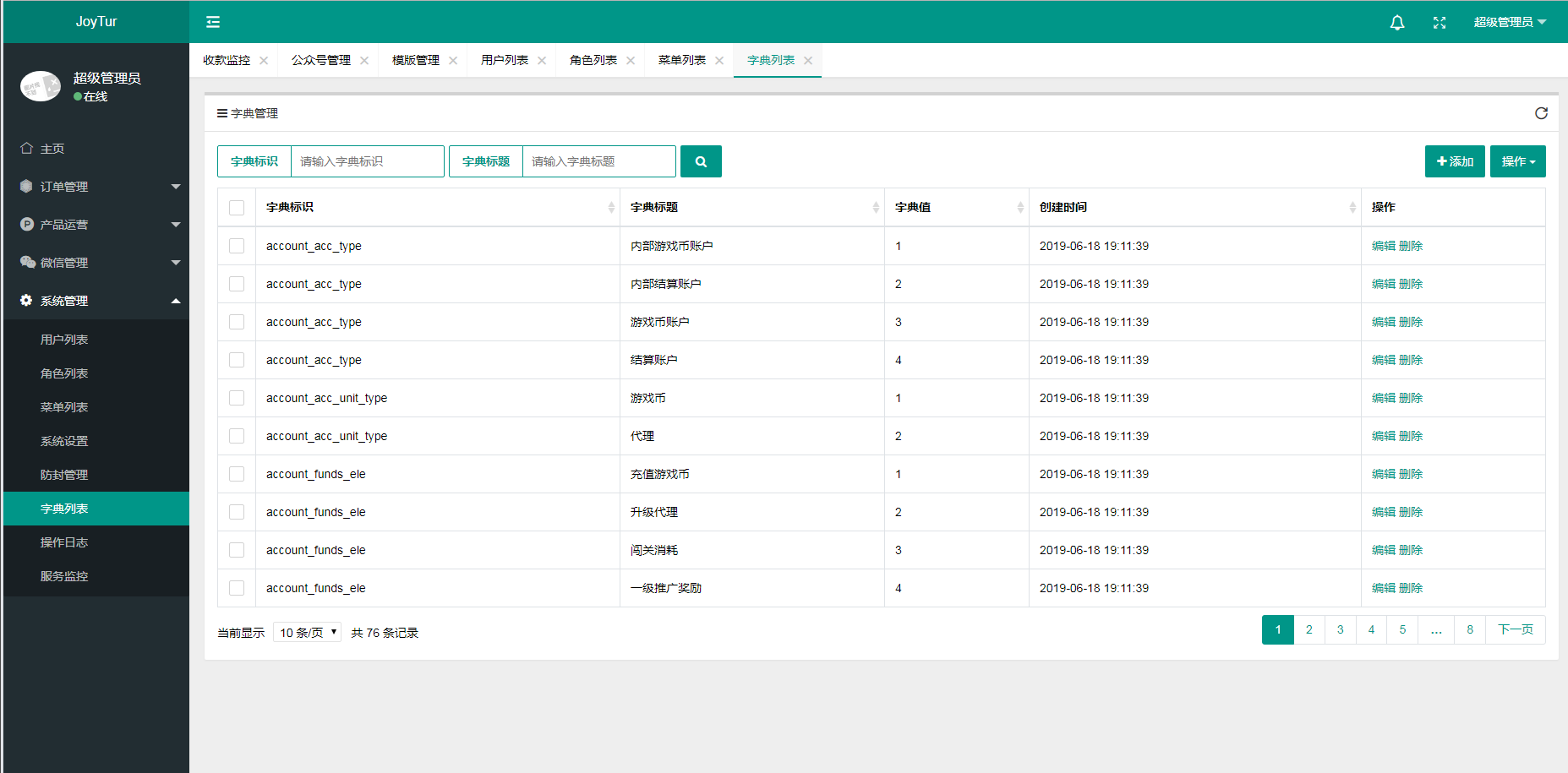Focus the 请输入字典标题 input field

(599, 161)
